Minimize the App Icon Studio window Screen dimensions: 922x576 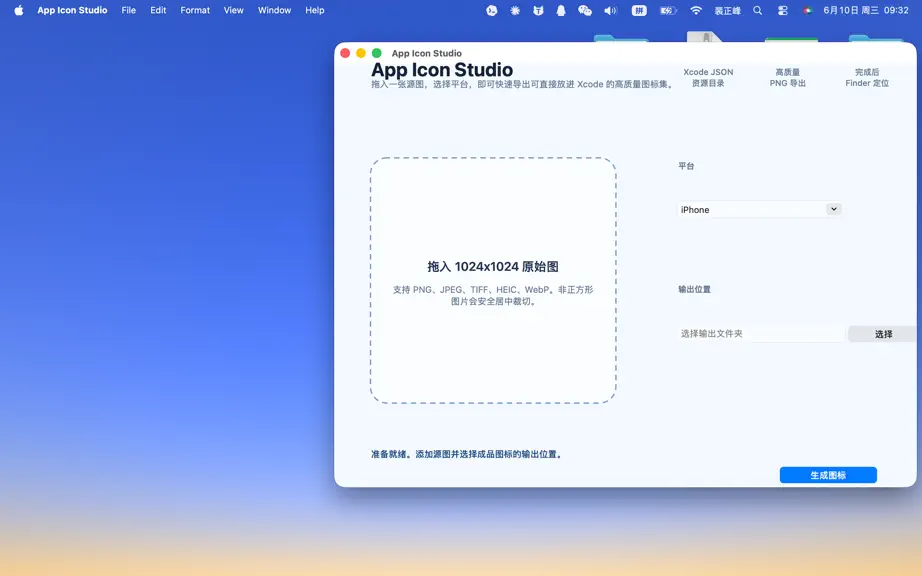[x=361, y=53]
